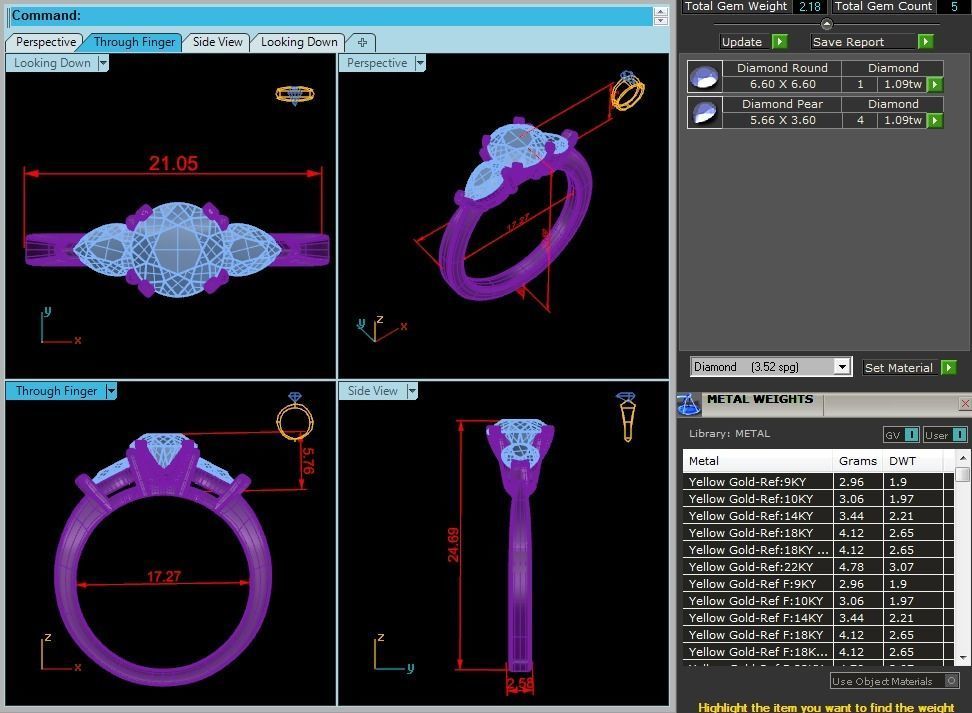Click the 6.60 X 6.60 size cell
The image size is (972, 713).
tap(782, 84)
